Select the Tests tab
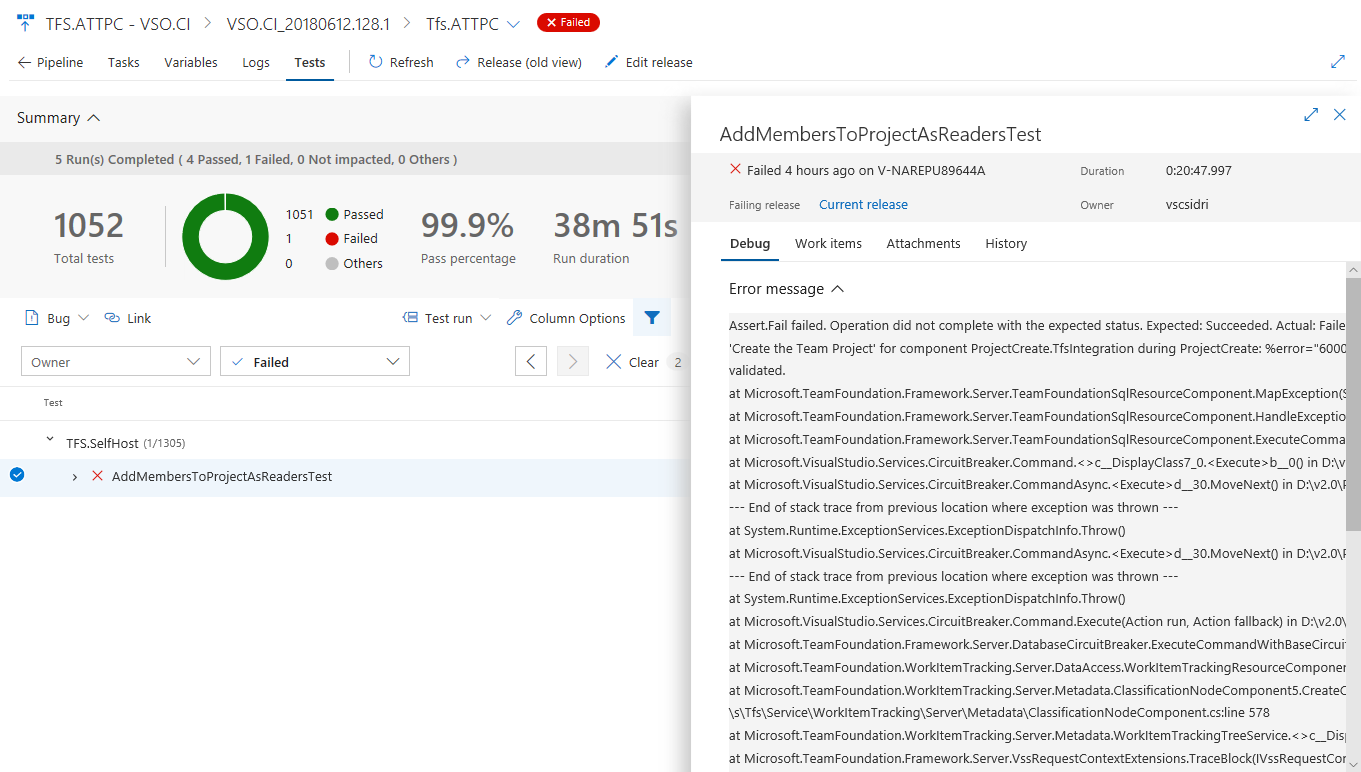The width and height of the screenshot is (1361, 772). click(310, 62)
